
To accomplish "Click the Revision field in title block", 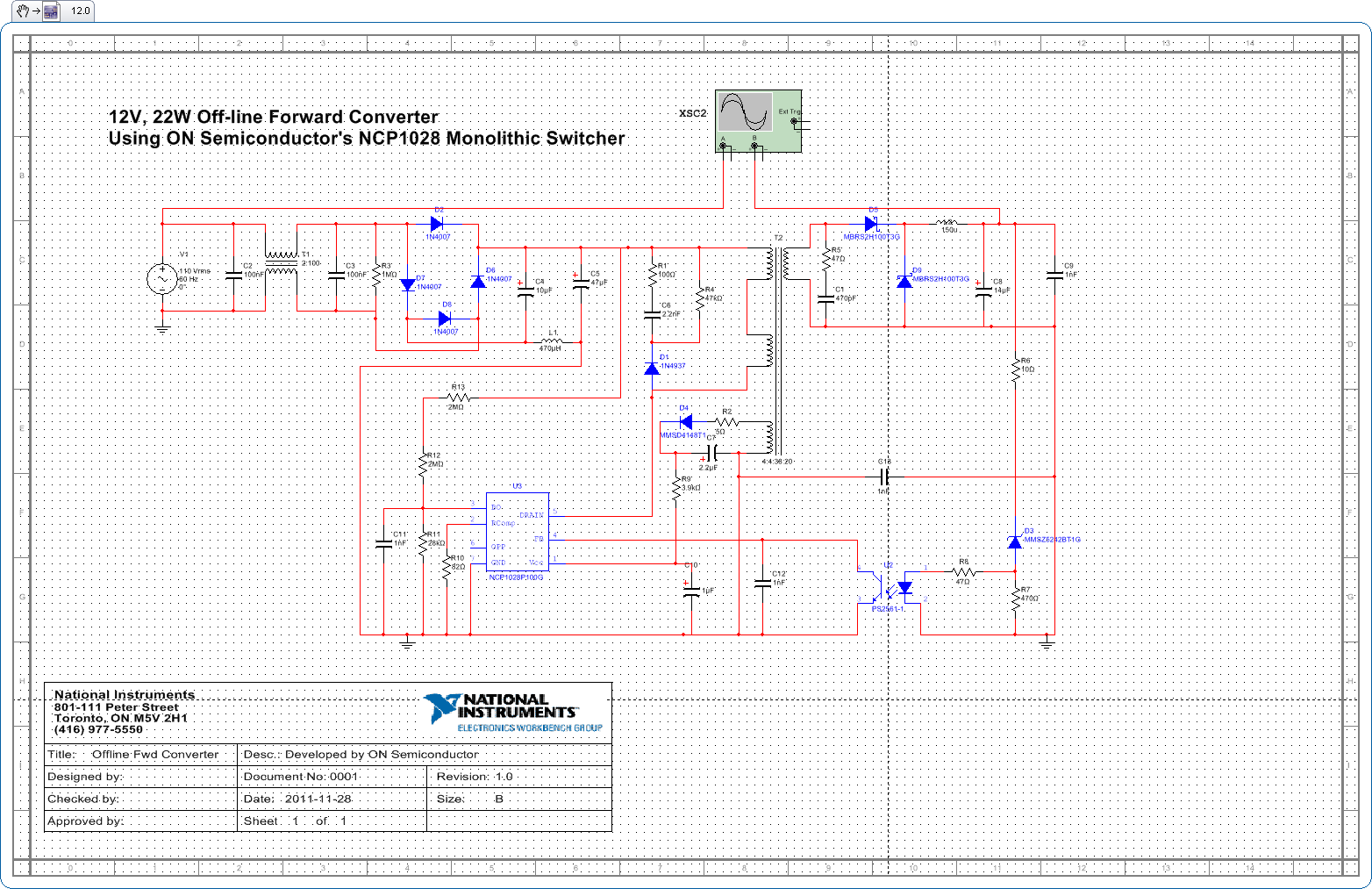I will coord(475,777).
